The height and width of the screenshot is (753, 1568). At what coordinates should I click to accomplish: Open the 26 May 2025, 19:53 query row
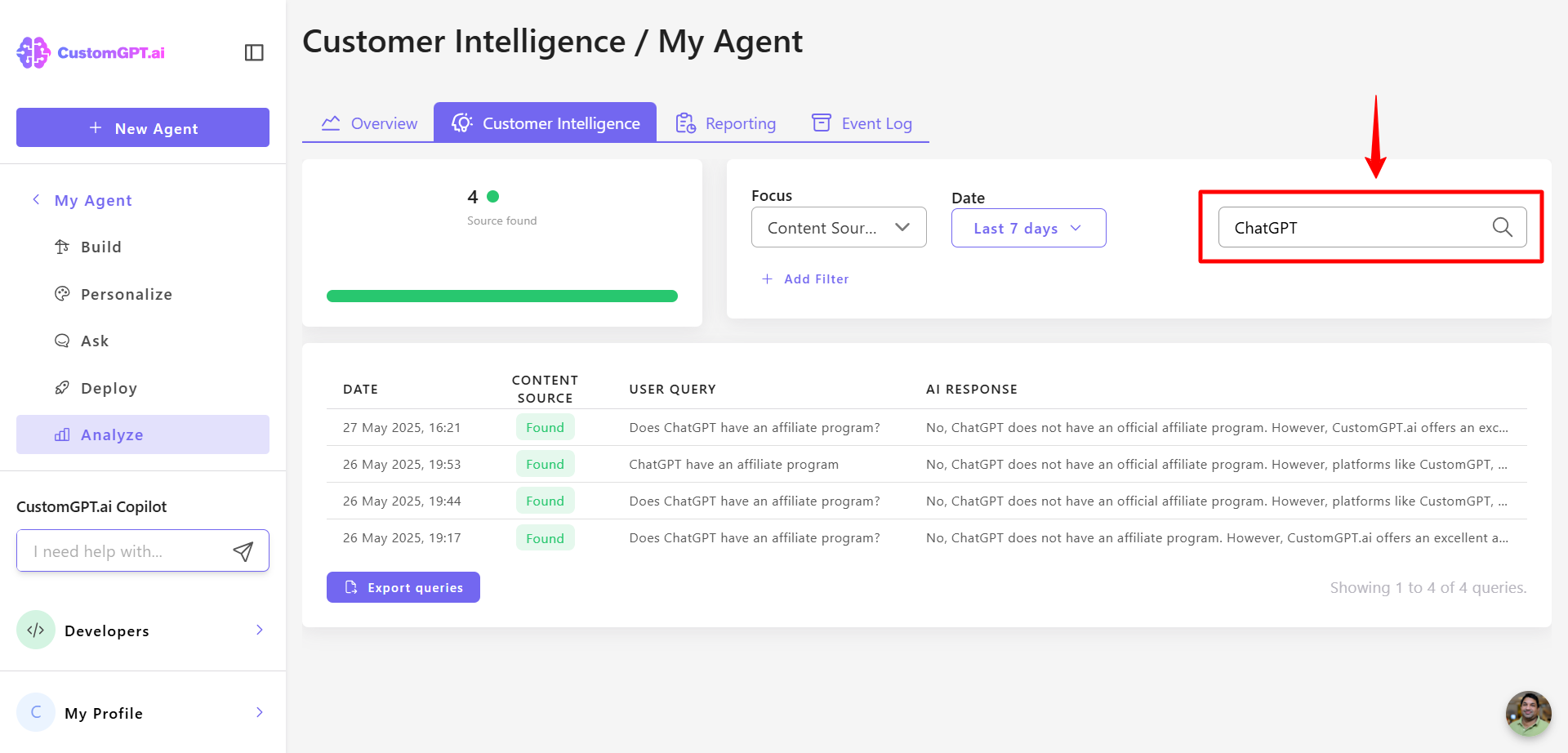(x=927, y=464)
